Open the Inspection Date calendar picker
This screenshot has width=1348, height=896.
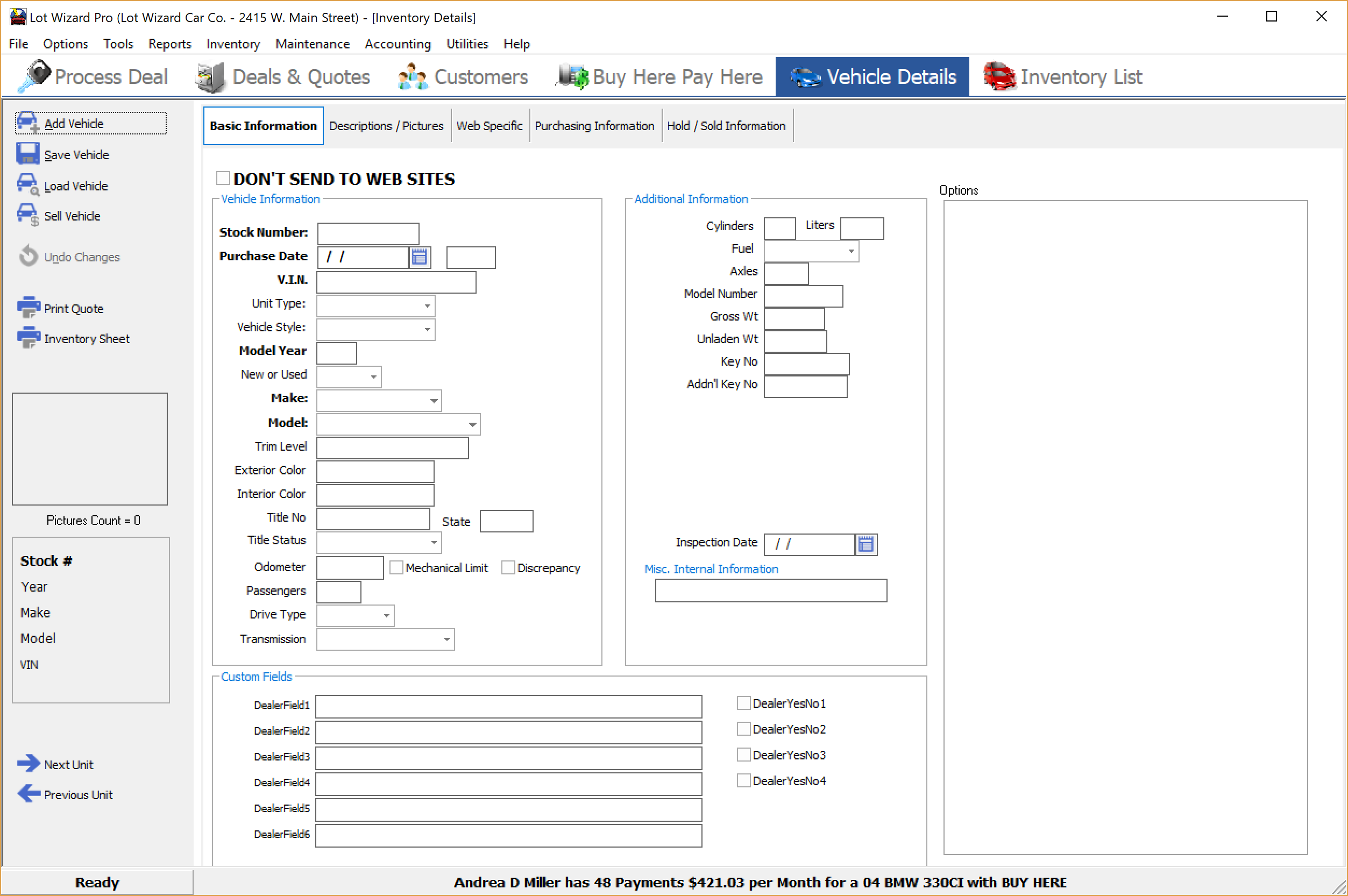pos(865,544)
